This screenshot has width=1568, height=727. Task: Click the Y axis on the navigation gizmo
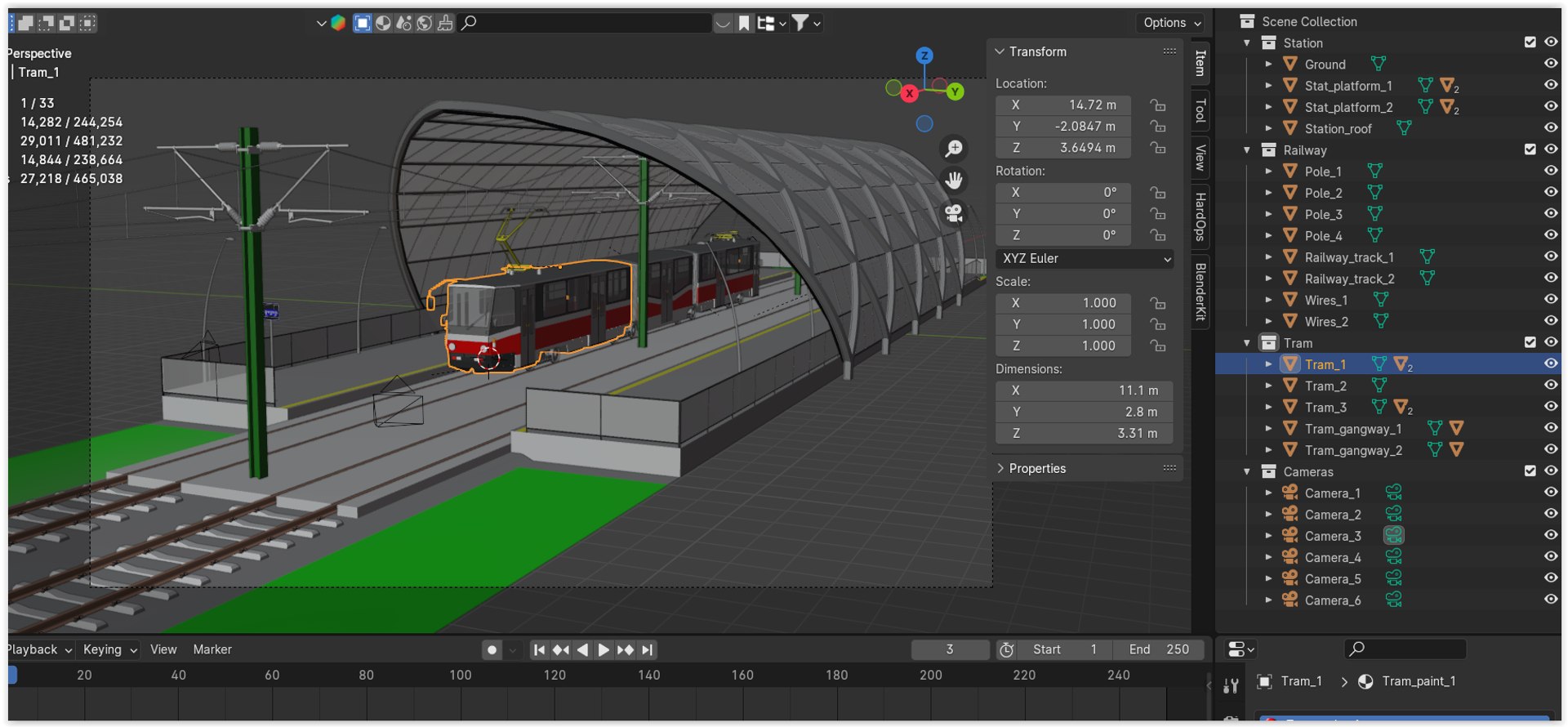pos(955,91)
